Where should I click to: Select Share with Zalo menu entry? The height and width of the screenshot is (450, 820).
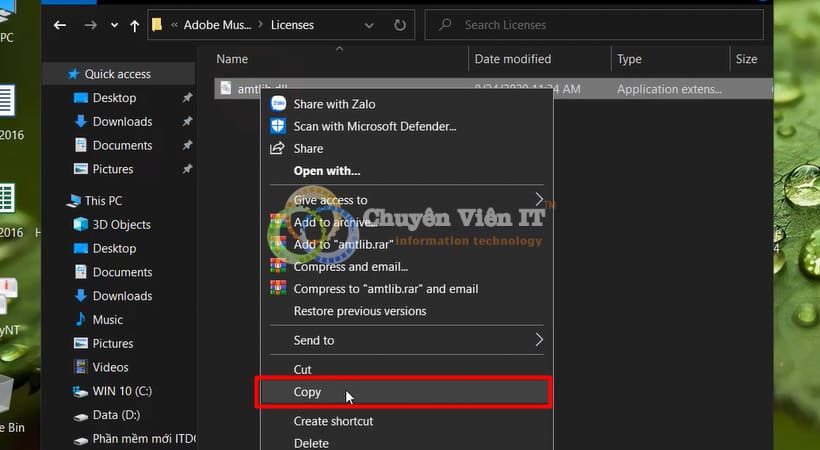334,103
